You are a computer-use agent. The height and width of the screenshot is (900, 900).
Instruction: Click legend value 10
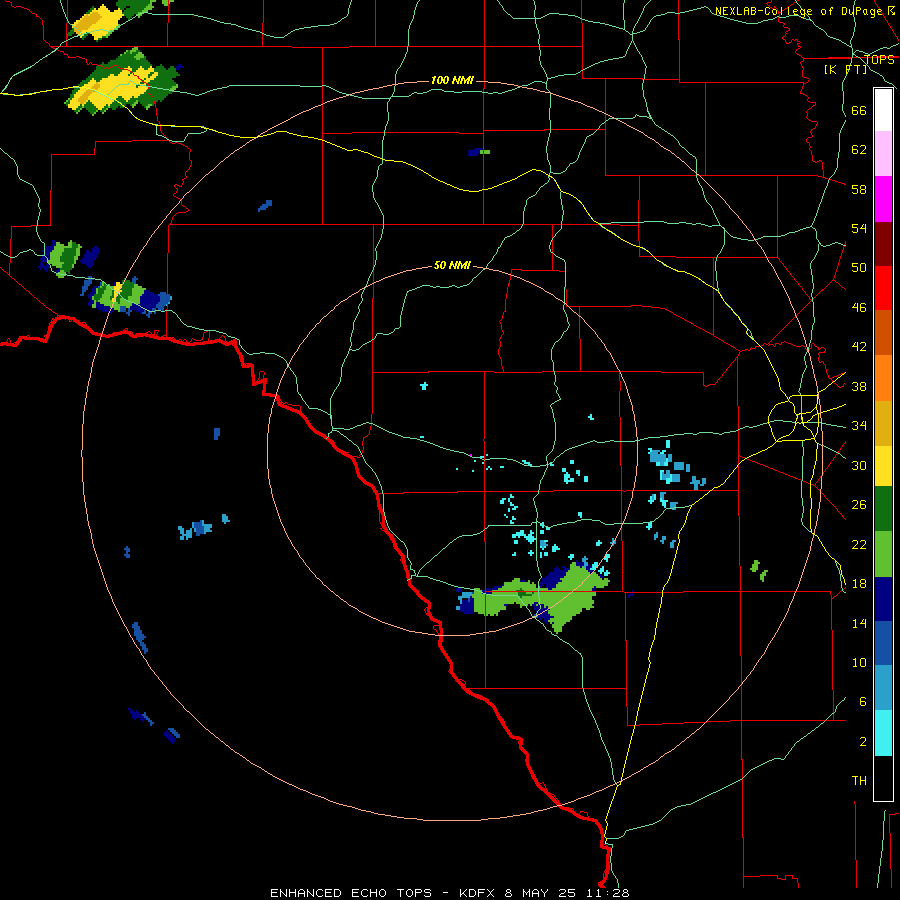click(859, 663)
